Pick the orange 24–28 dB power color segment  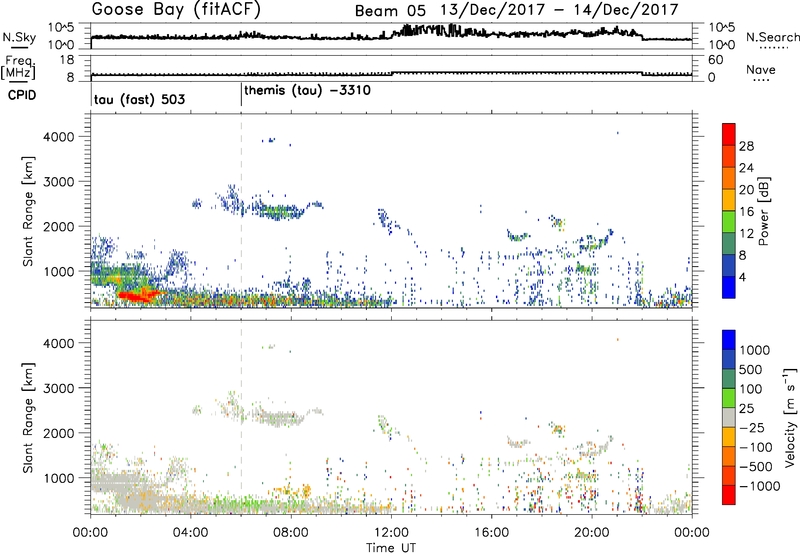[x=729, y=157]
